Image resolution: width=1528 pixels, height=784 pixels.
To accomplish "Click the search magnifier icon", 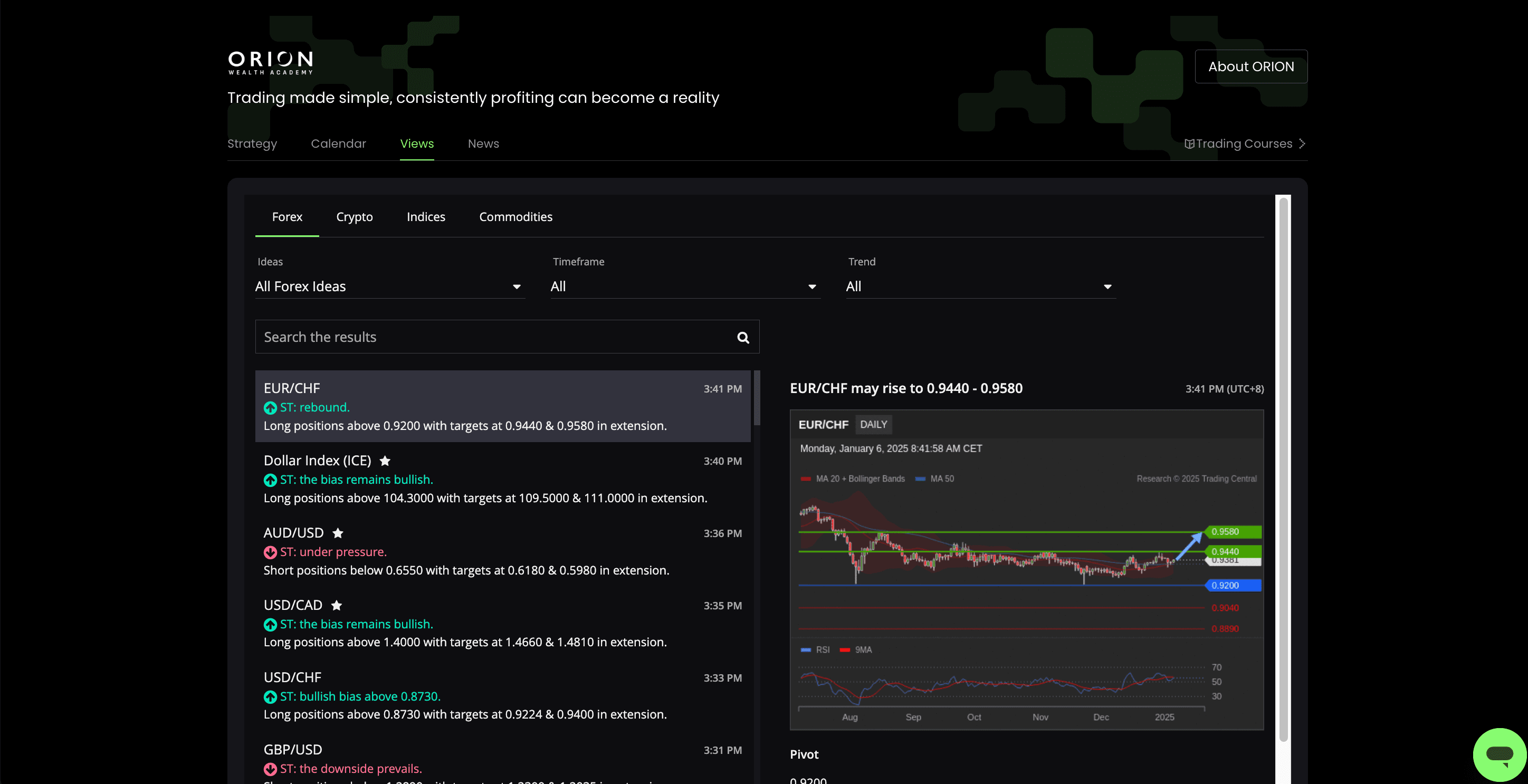I will [743, 338].
